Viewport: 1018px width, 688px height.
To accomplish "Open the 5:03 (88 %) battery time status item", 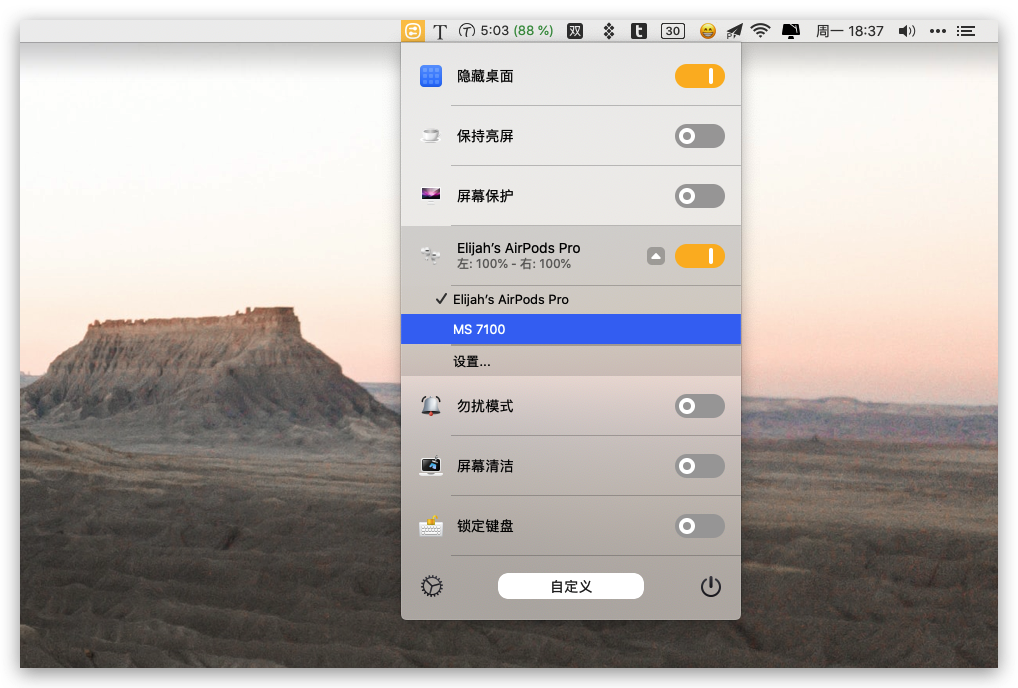I will point(506,31).
